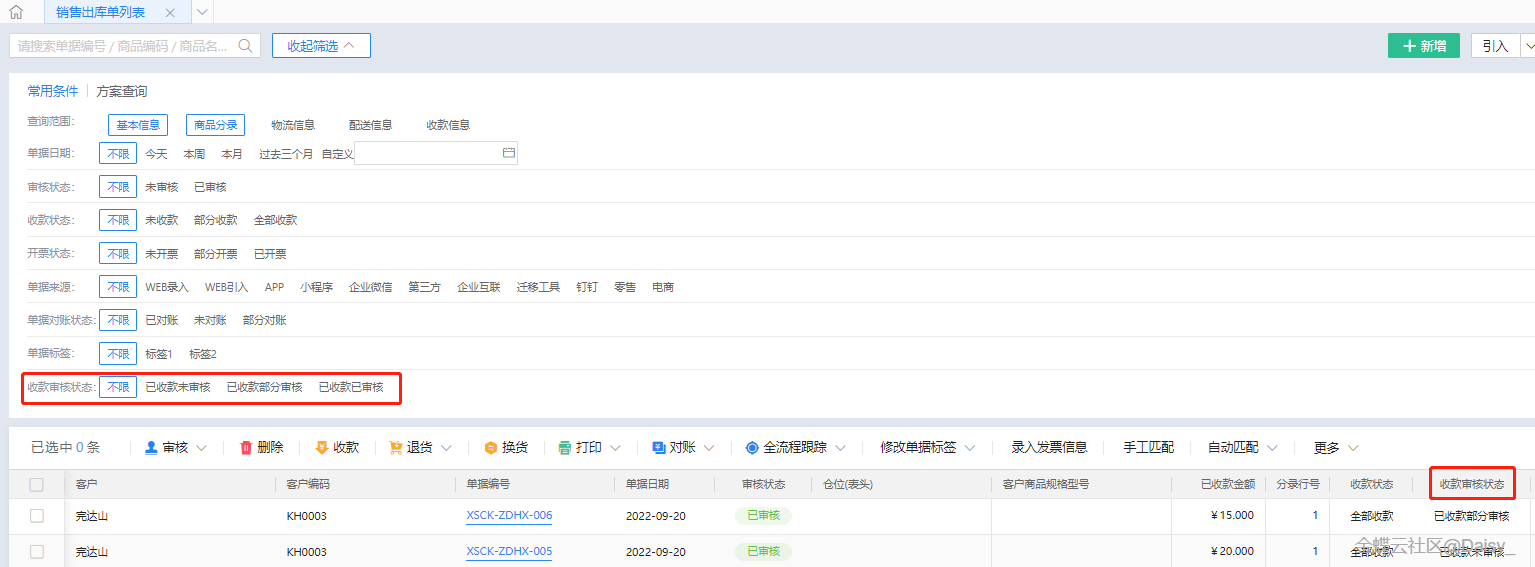Image resolution: width=1535 pixels, height=567 pixels.
Task: Select 过去三个月 for 单据日期
Action: tap(286, 154)
